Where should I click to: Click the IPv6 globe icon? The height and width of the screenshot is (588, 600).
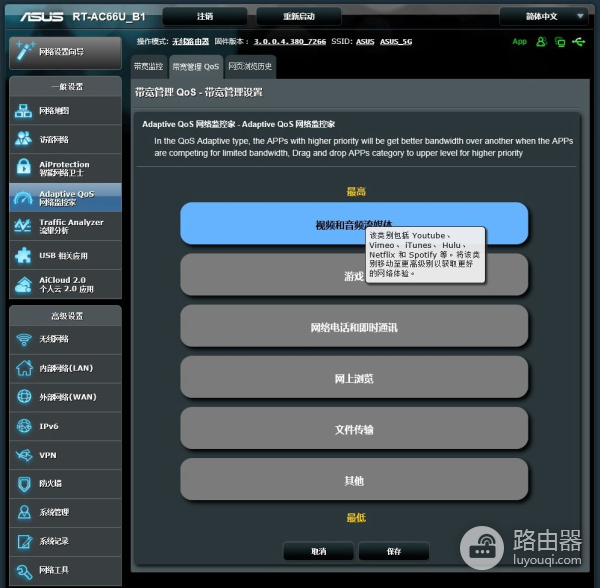click(x=24, y=426)
